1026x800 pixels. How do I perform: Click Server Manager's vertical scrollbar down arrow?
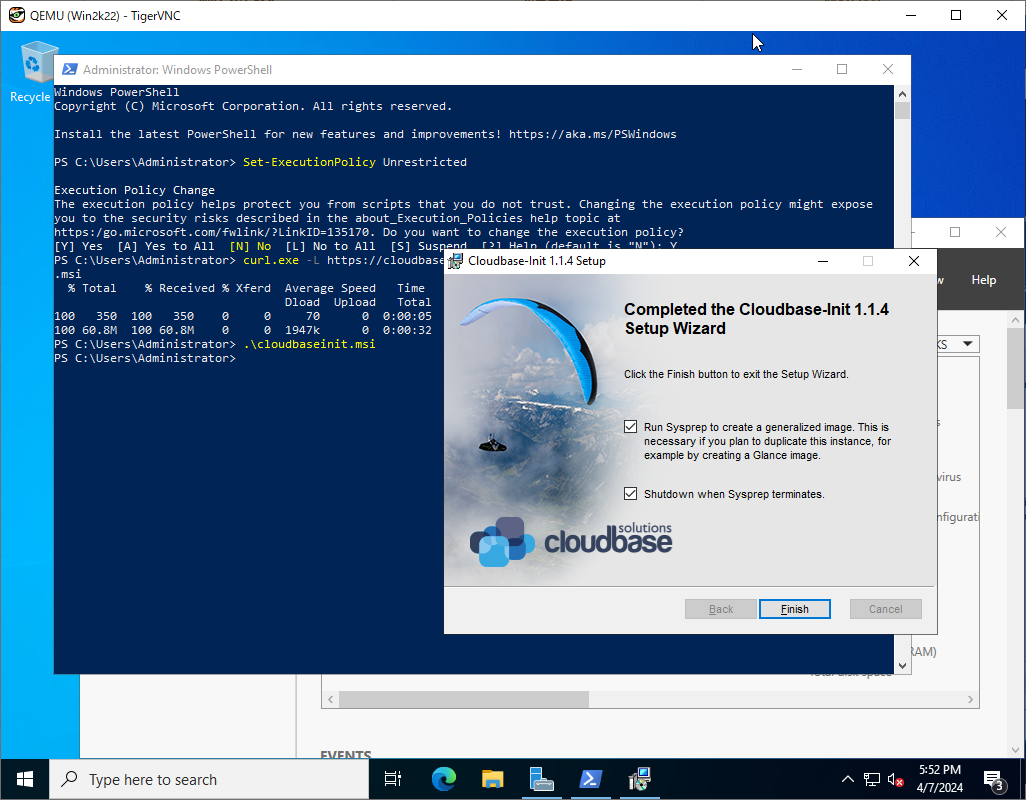[x=1016, y=750]
